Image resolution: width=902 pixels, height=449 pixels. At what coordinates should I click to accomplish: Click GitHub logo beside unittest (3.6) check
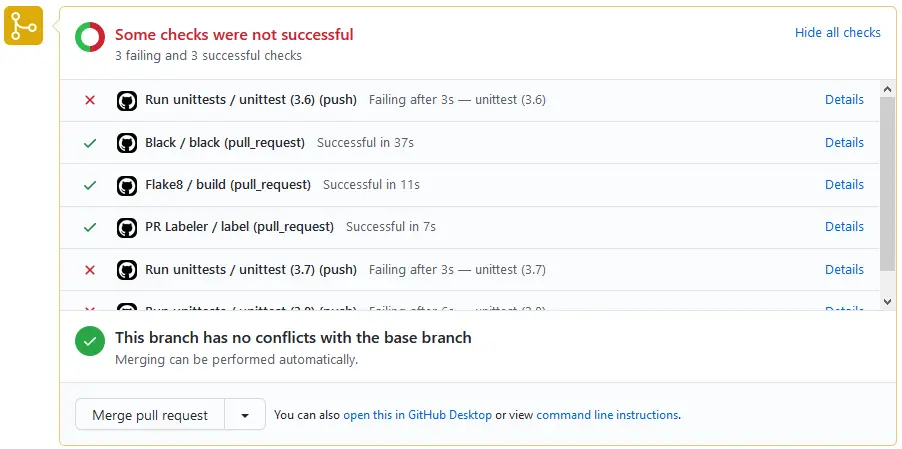coord(127,100)
